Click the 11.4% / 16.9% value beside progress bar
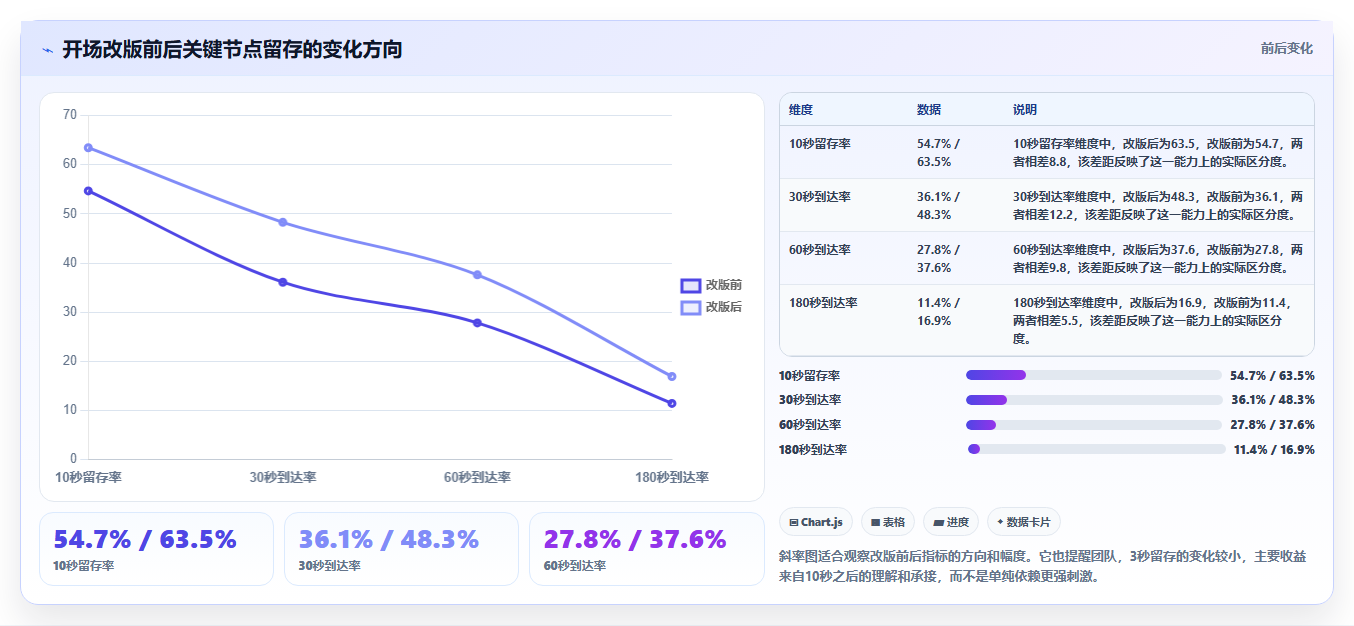Screen dimensions: 1354x626 pyautogui.click(x=1274, y=450)
